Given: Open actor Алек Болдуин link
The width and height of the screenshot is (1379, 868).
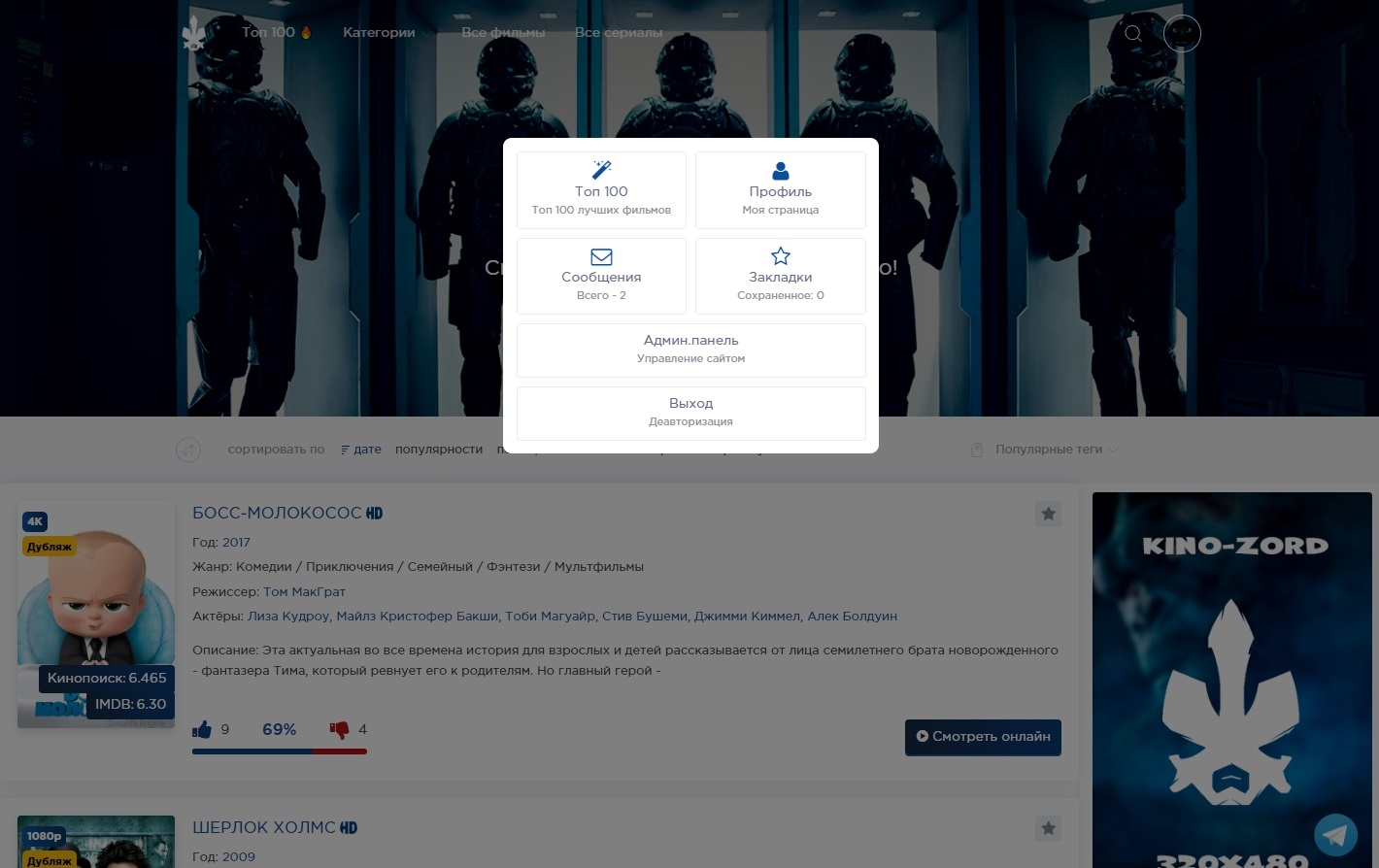Looking at the screenshot, I should (853, 616).
